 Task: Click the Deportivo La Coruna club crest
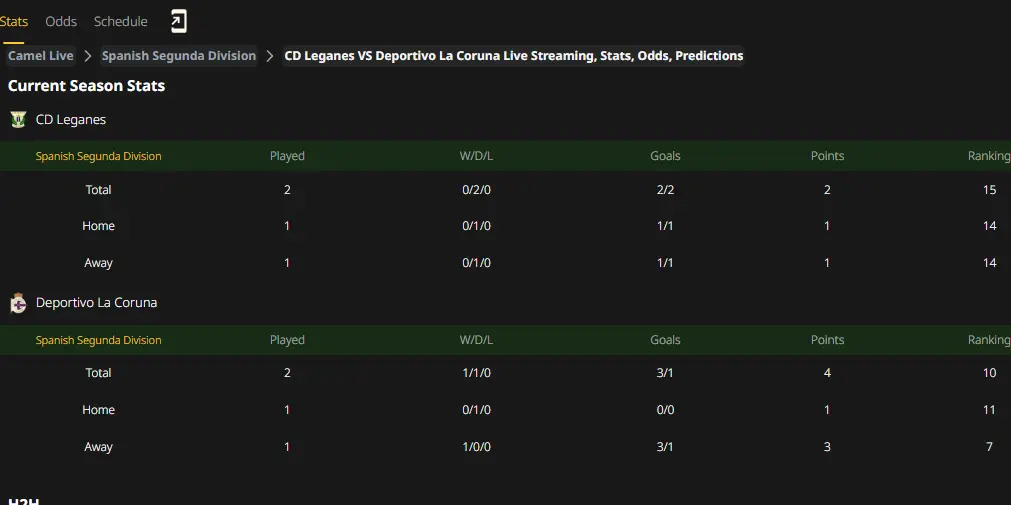(18, 302)
